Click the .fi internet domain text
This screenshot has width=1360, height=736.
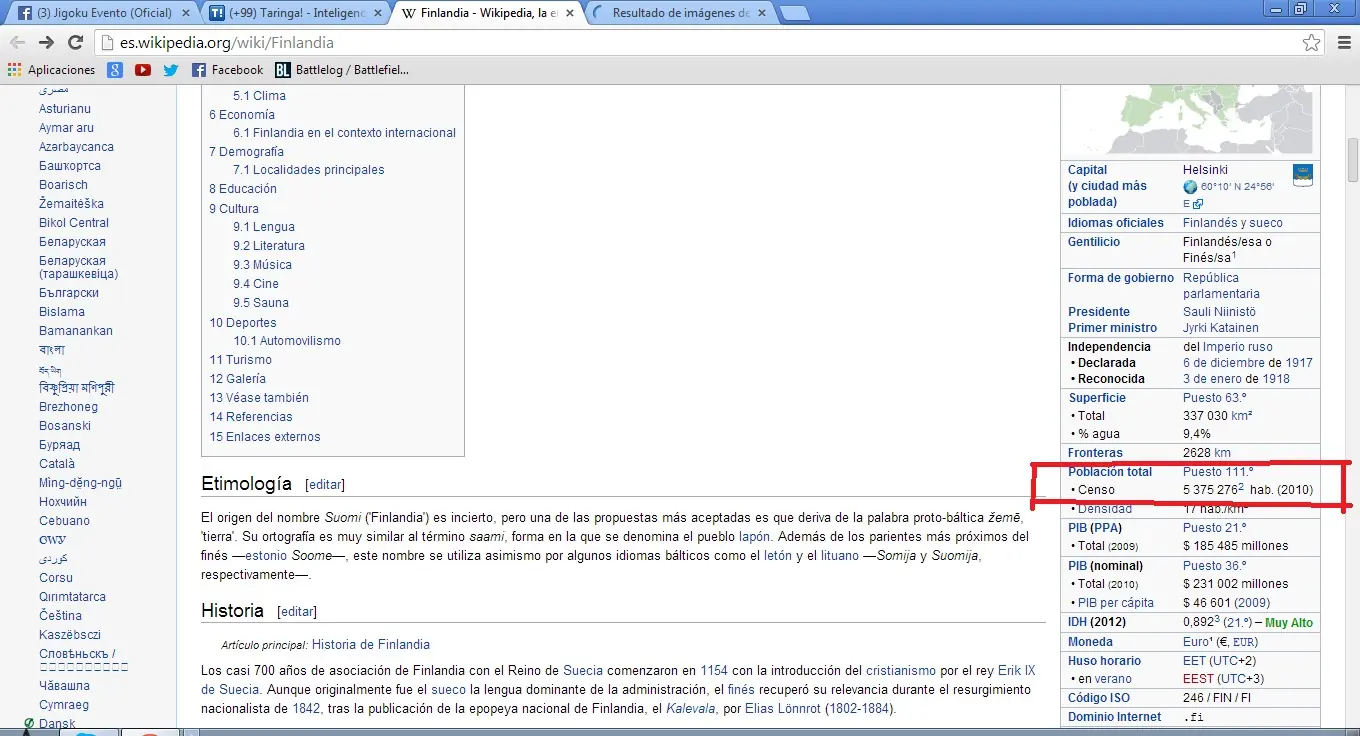tap(1193, 717)
